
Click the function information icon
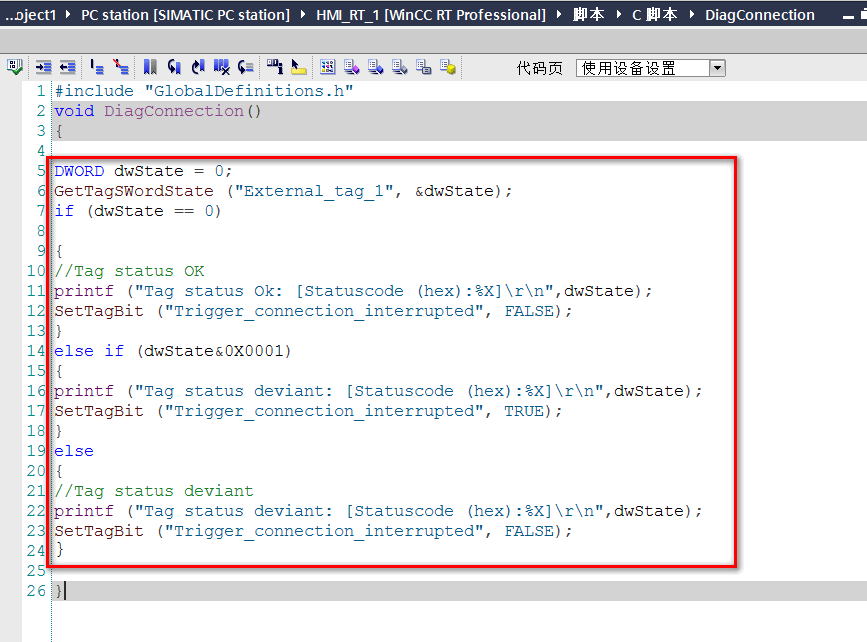275,67
